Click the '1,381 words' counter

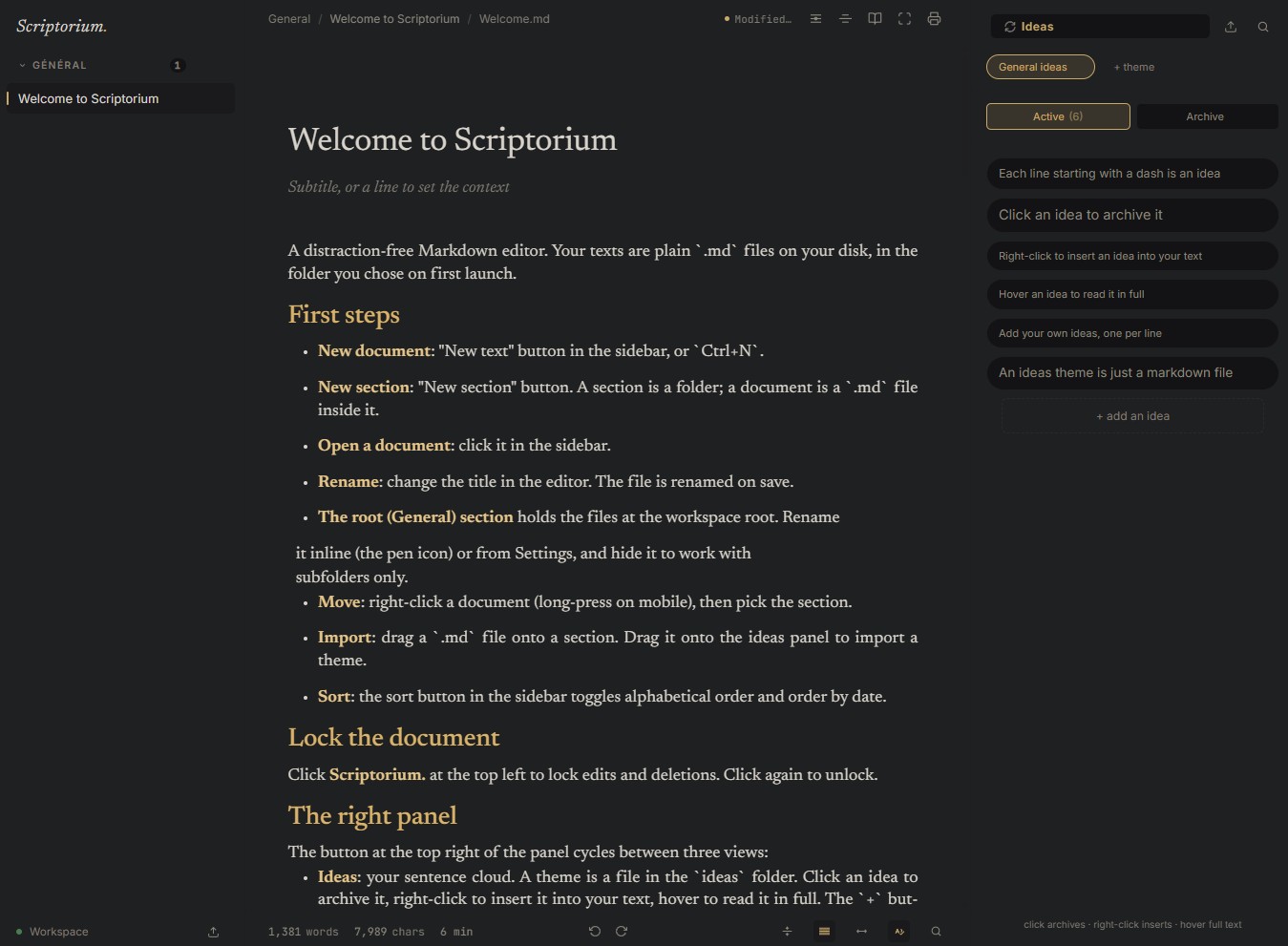303,932
